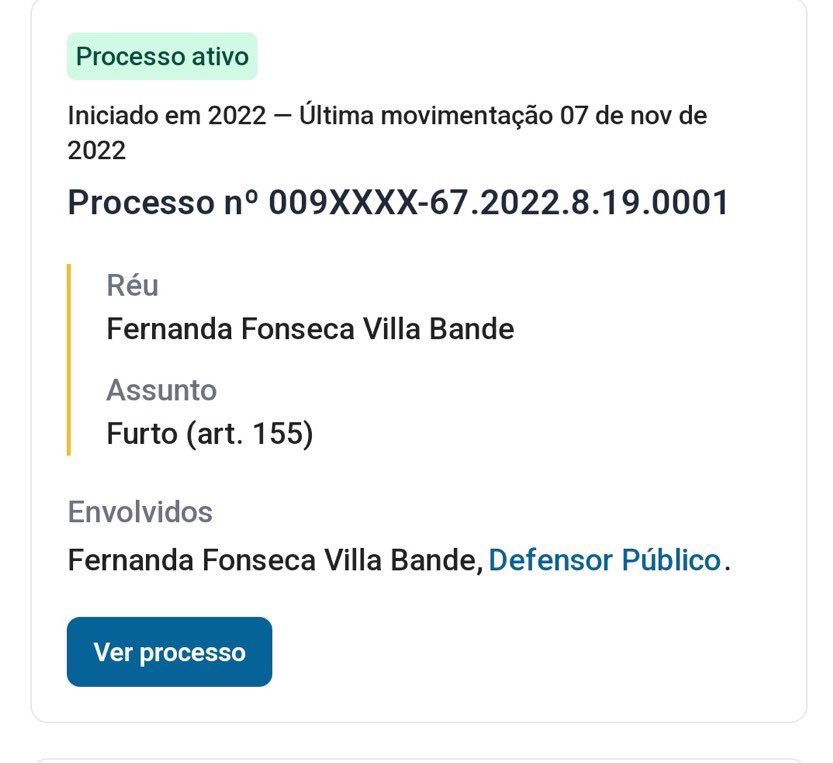Click the next card's top edge at the bottom
This screenshot has height=763, width=833.
tap(418, 759)
